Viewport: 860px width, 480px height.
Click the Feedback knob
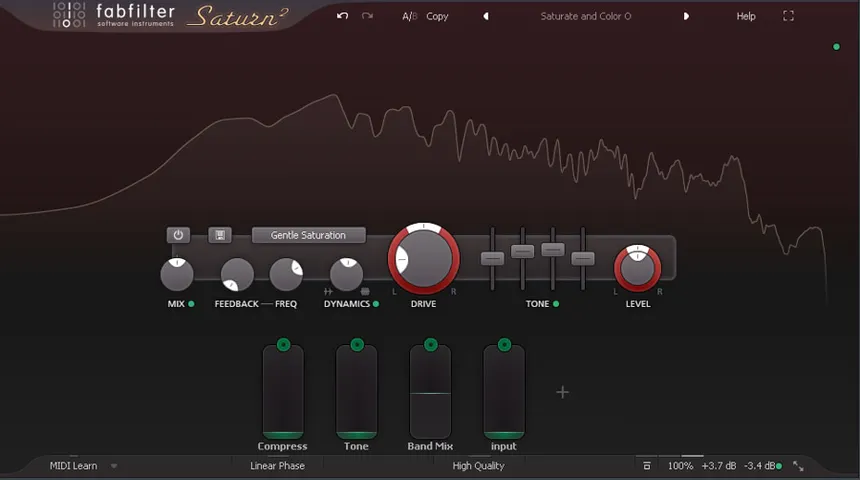(x=237, y=274)
